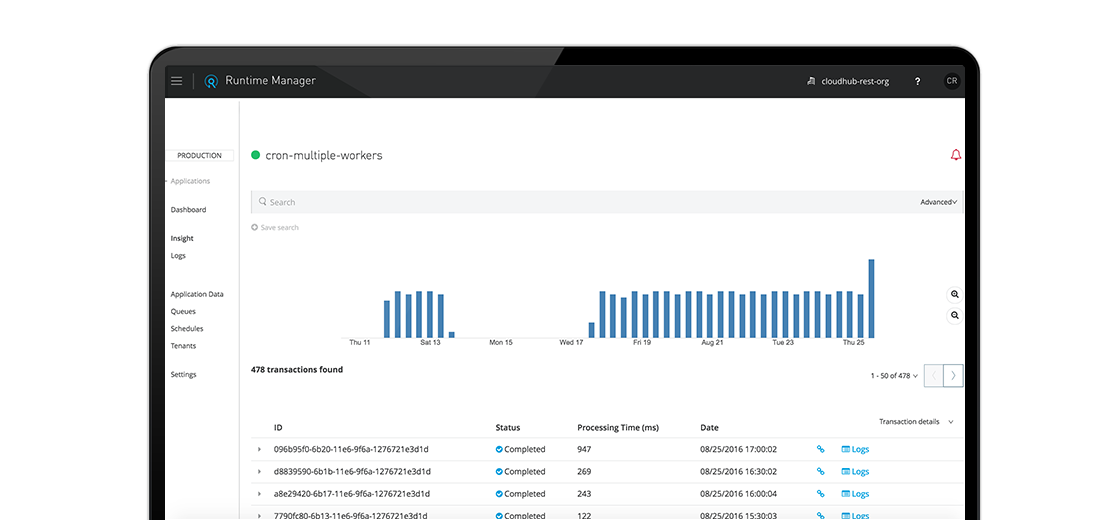This screenshot has width=1120, height=520.
Task: Click the Date column header
Action: click(x=709, y=428)
